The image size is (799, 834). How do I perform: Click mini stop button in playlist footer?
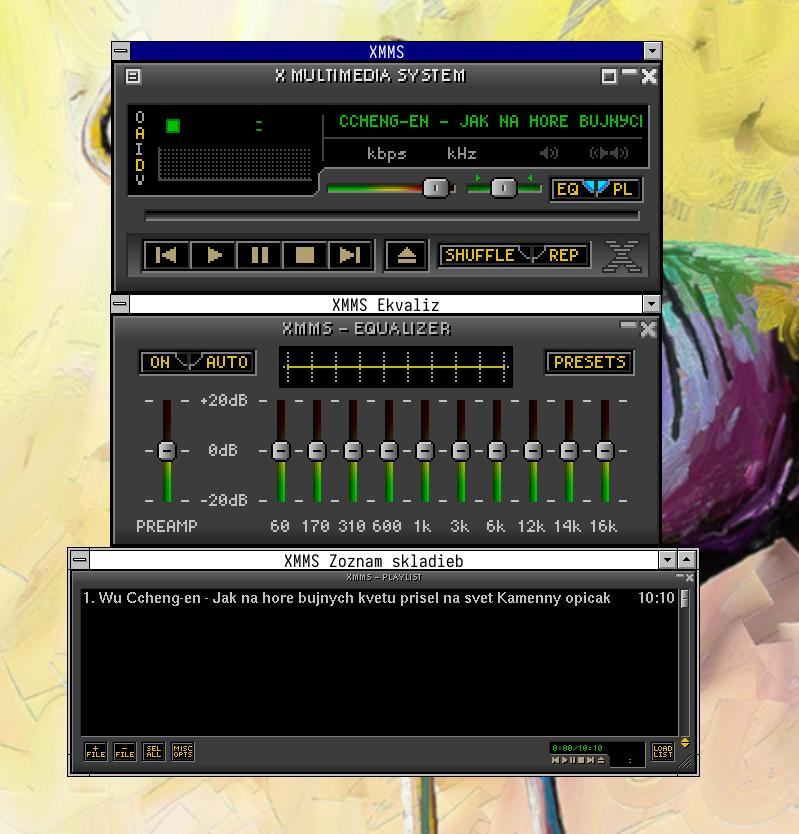(x=581, y=760)
